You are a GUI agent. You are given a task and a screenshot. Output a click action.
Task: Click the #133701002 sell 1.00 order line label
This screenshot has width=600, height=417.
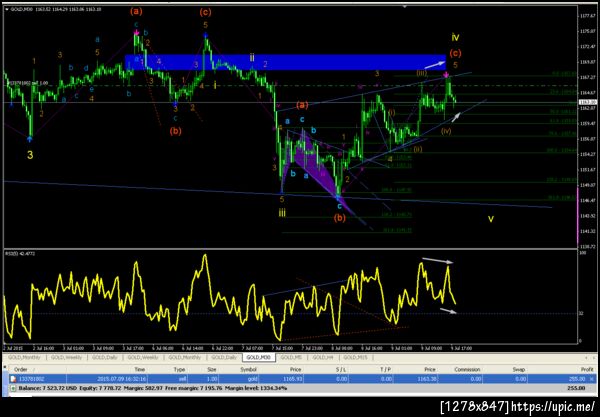pyautogui.click(x=27, y=83)
